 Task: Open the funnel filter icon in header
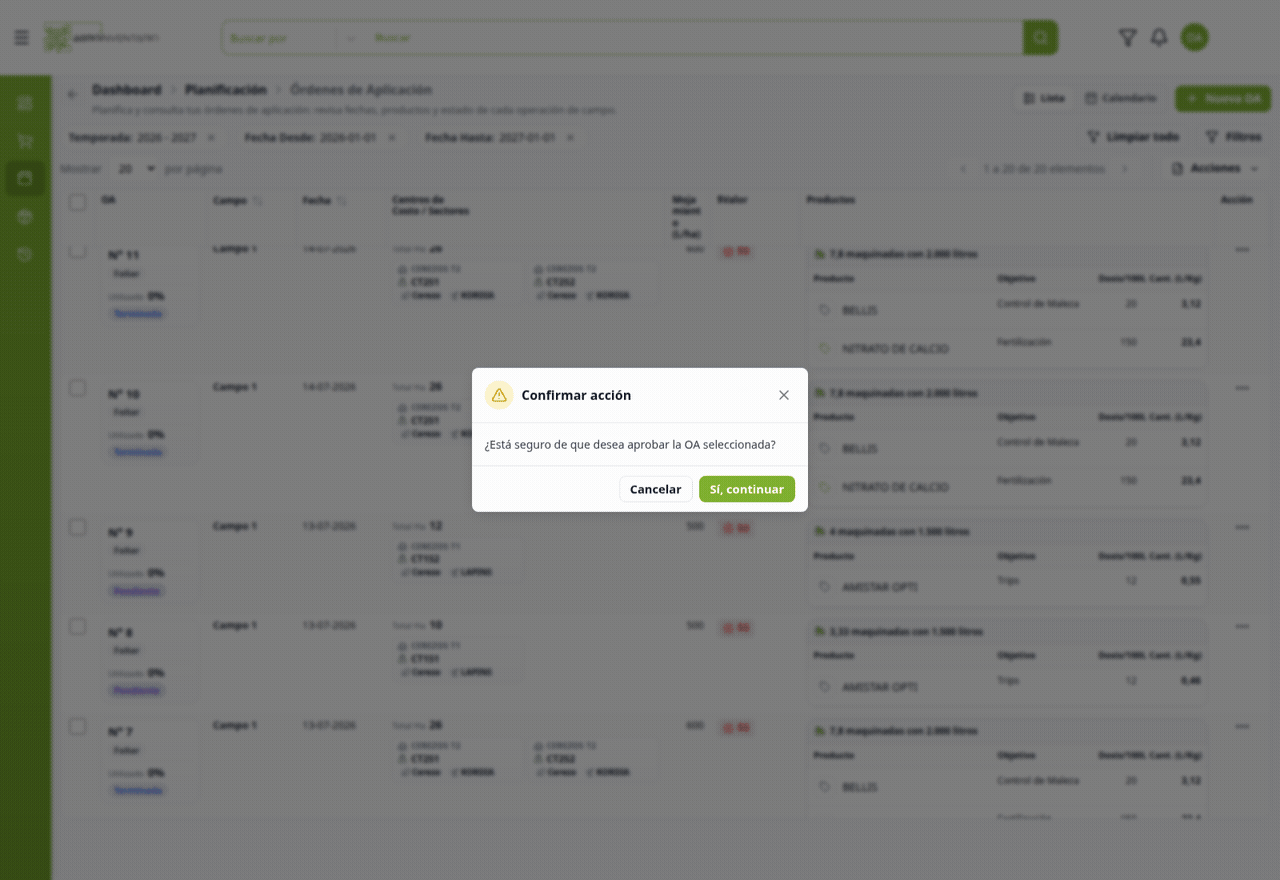tap(1127, 38)
